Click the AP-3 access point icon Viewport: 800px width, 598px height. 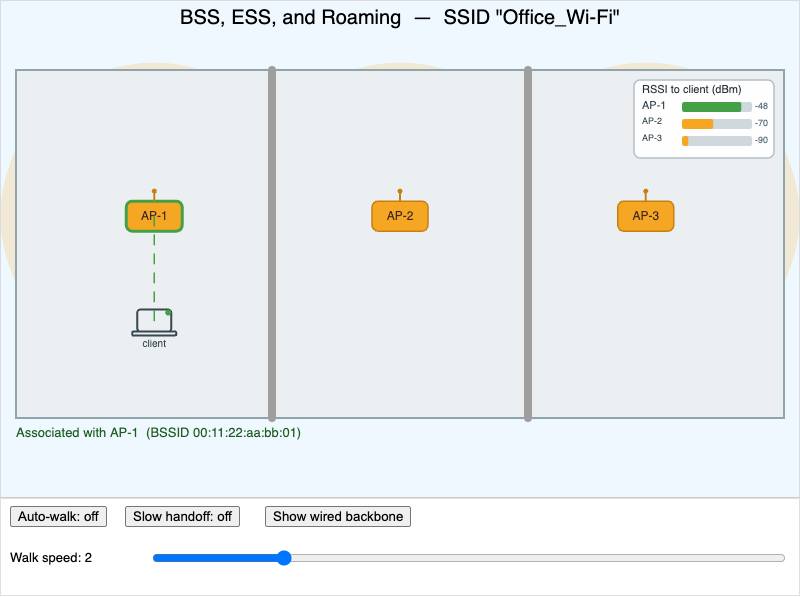point(645,216)
